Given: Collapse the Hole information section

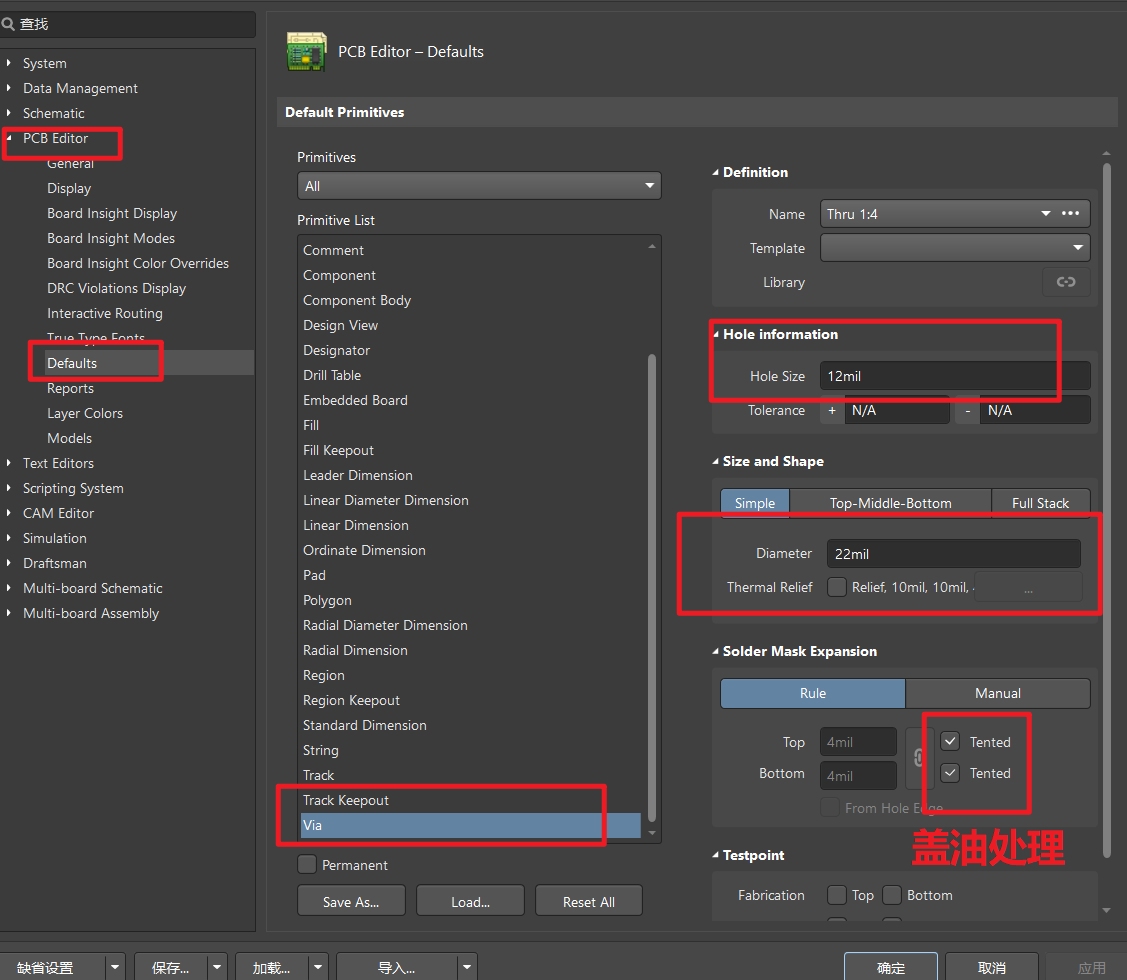Looking at the screenshot, I should click(x=716, y=334).
